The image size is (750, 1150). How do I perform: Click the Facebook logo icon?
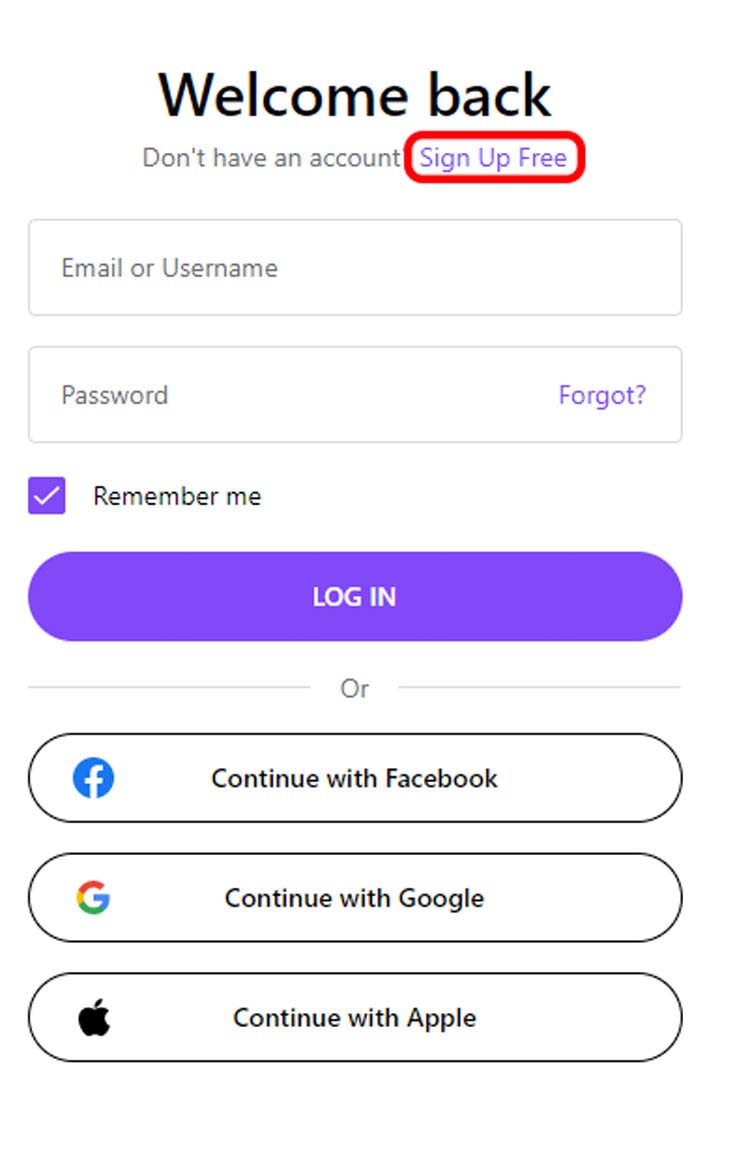(93, 778)
